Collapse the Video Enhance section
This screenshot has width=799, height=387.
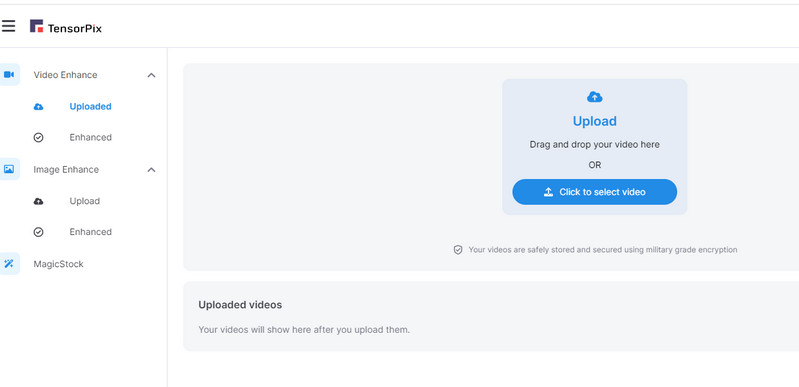(151, 75)
